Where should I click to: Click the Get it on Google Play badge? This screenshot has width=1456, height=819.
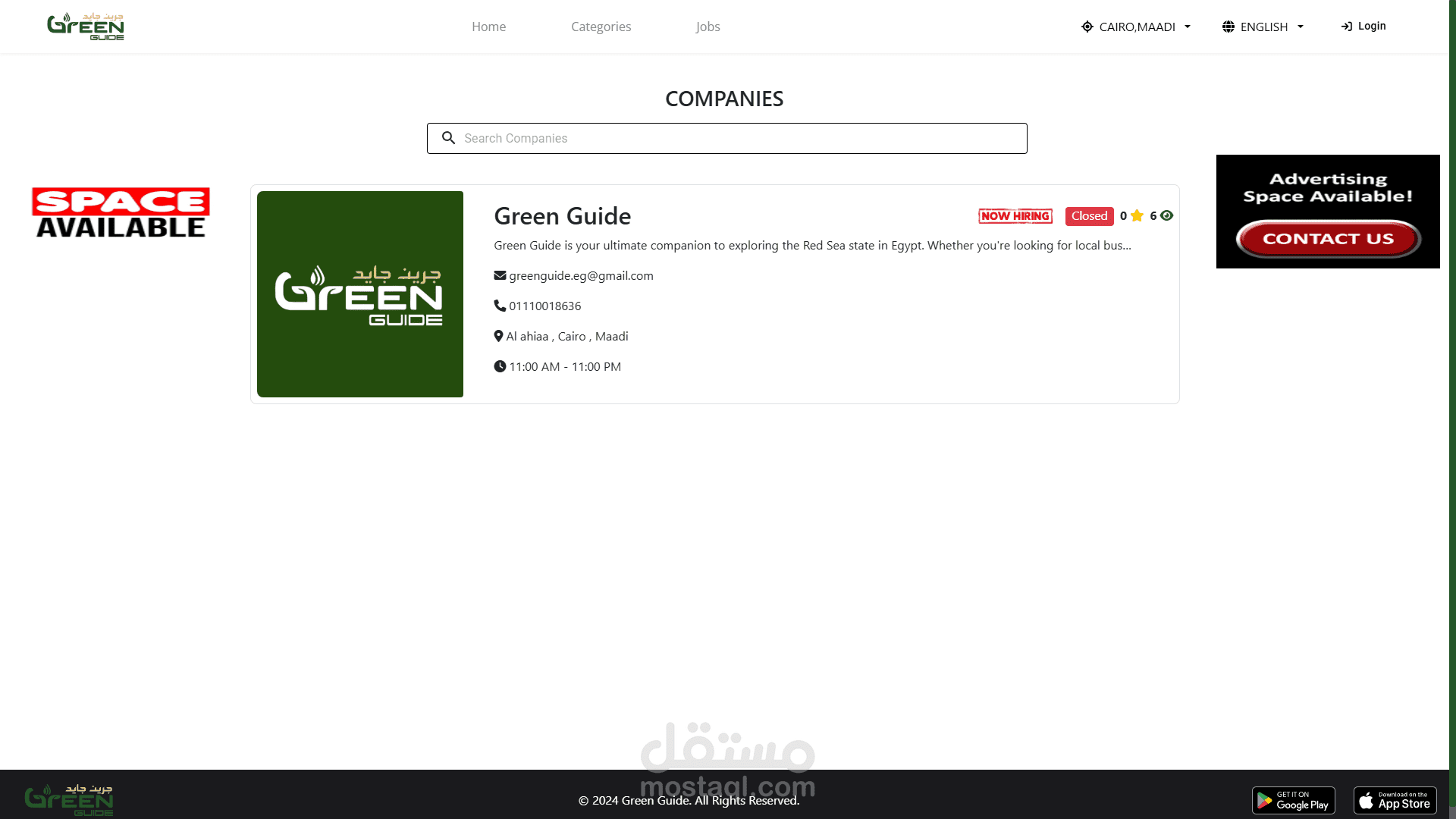[1293, 800]
